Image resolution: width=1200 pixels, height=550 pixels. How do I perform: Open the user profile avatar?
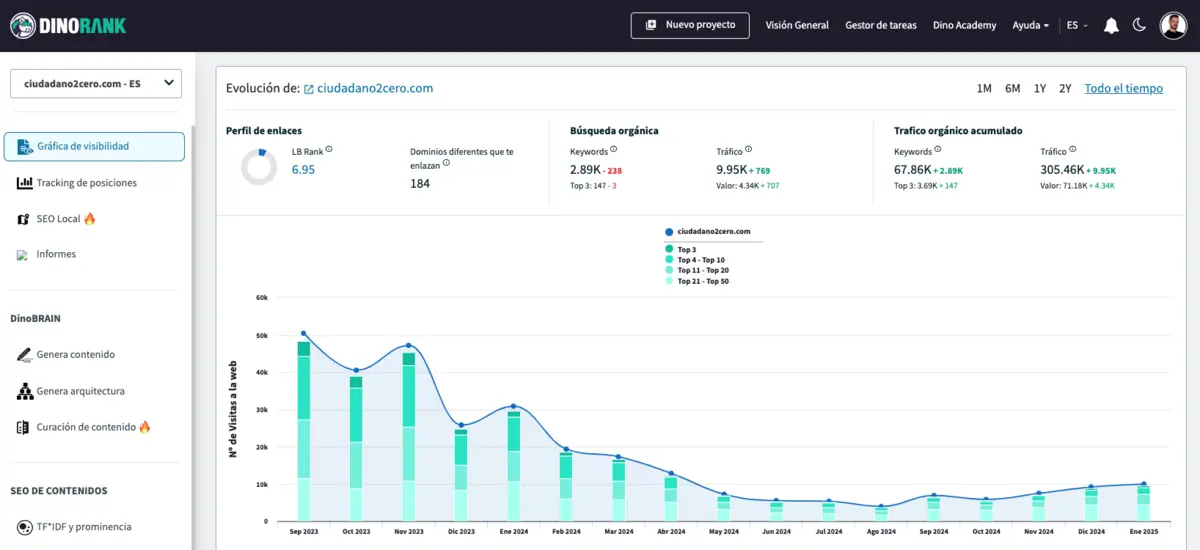tap(1174, 25)
